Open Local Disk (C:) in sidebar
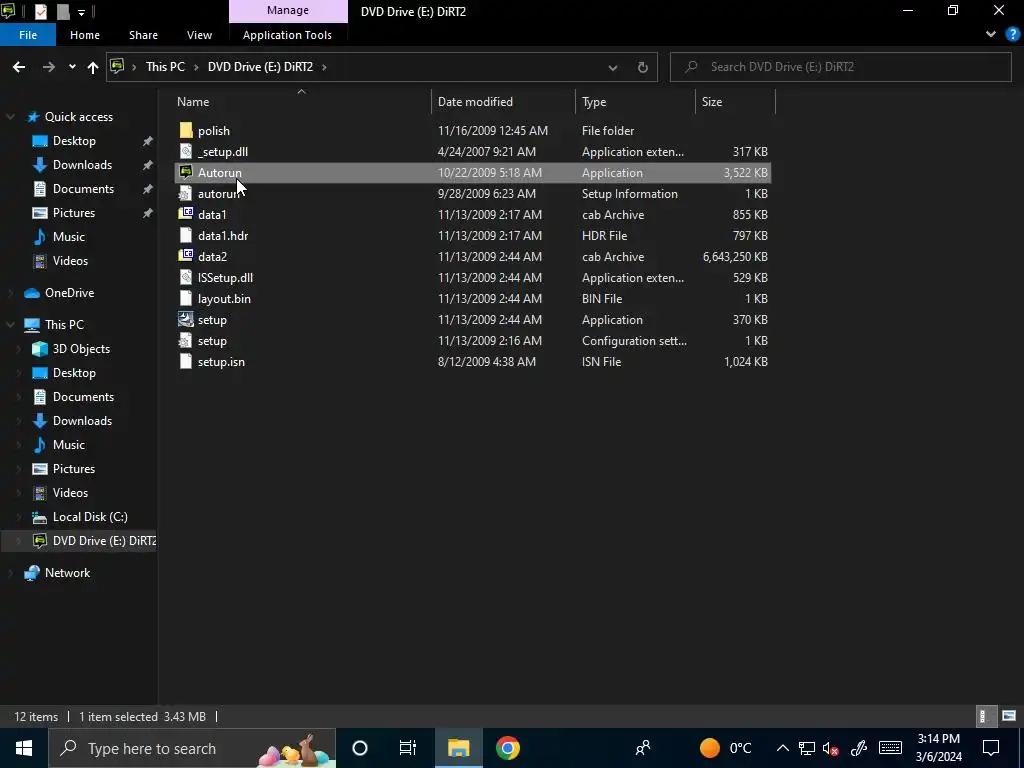Image resolution: width=1024 pixels, height=768 pixels. 90,517
